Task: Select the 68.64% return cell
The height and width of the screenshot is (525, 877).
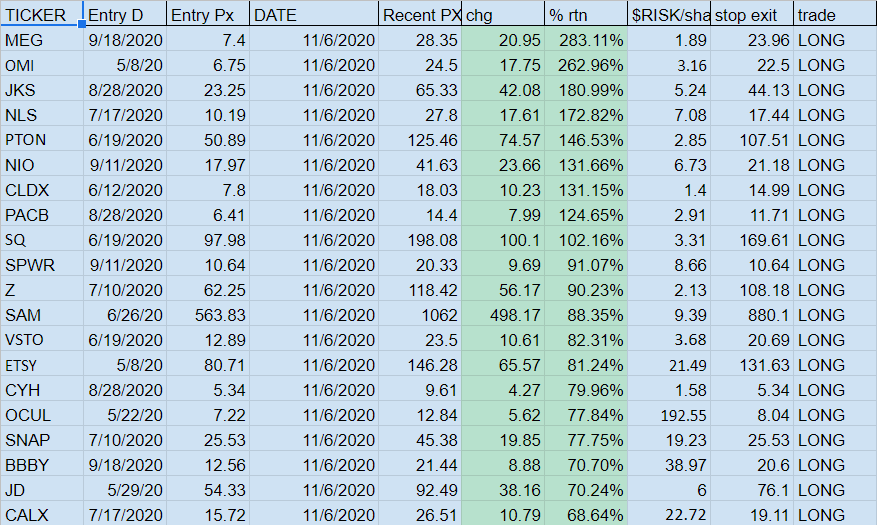Action: pos(586,514)
